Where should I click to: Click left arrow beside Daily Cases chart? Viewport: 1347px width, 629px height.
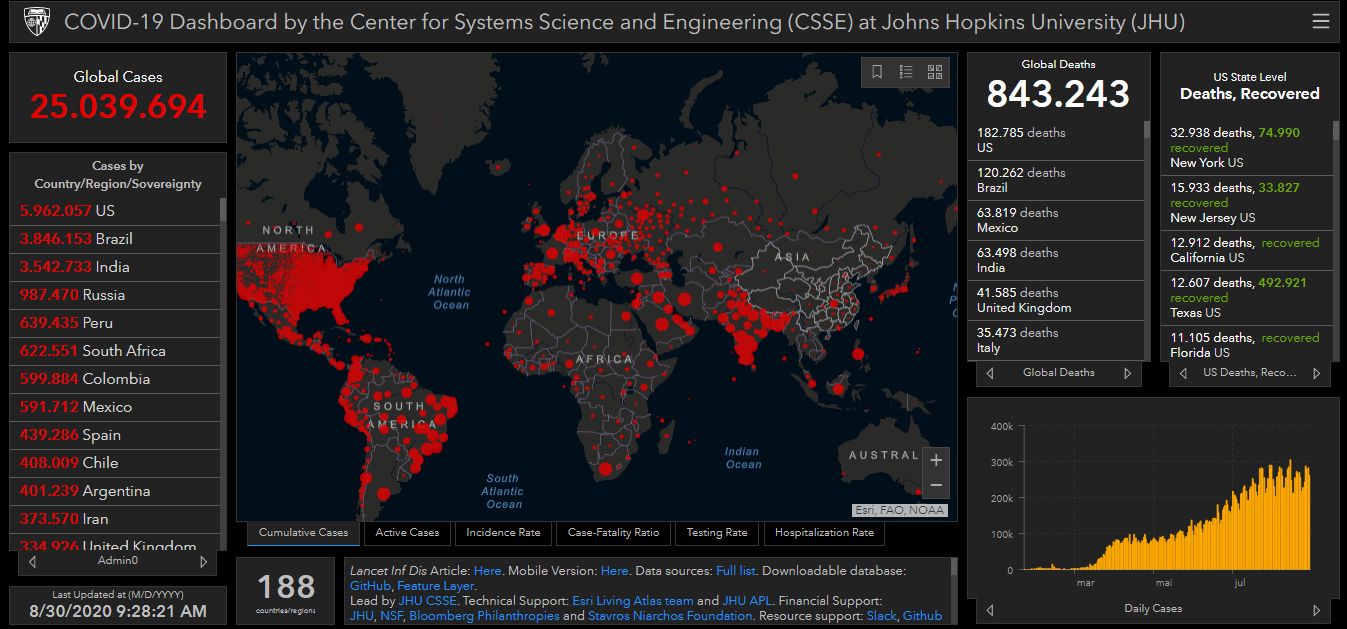click(x=990, y=609)
